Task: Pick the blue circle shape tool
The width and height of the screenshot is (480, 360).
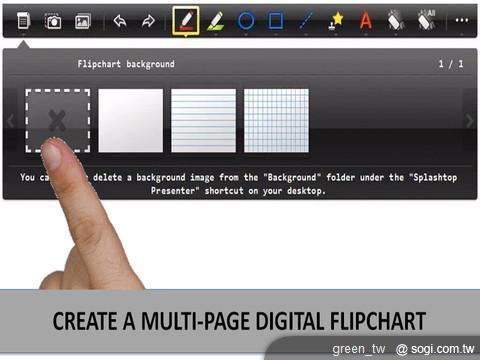Action: point(246,21)
